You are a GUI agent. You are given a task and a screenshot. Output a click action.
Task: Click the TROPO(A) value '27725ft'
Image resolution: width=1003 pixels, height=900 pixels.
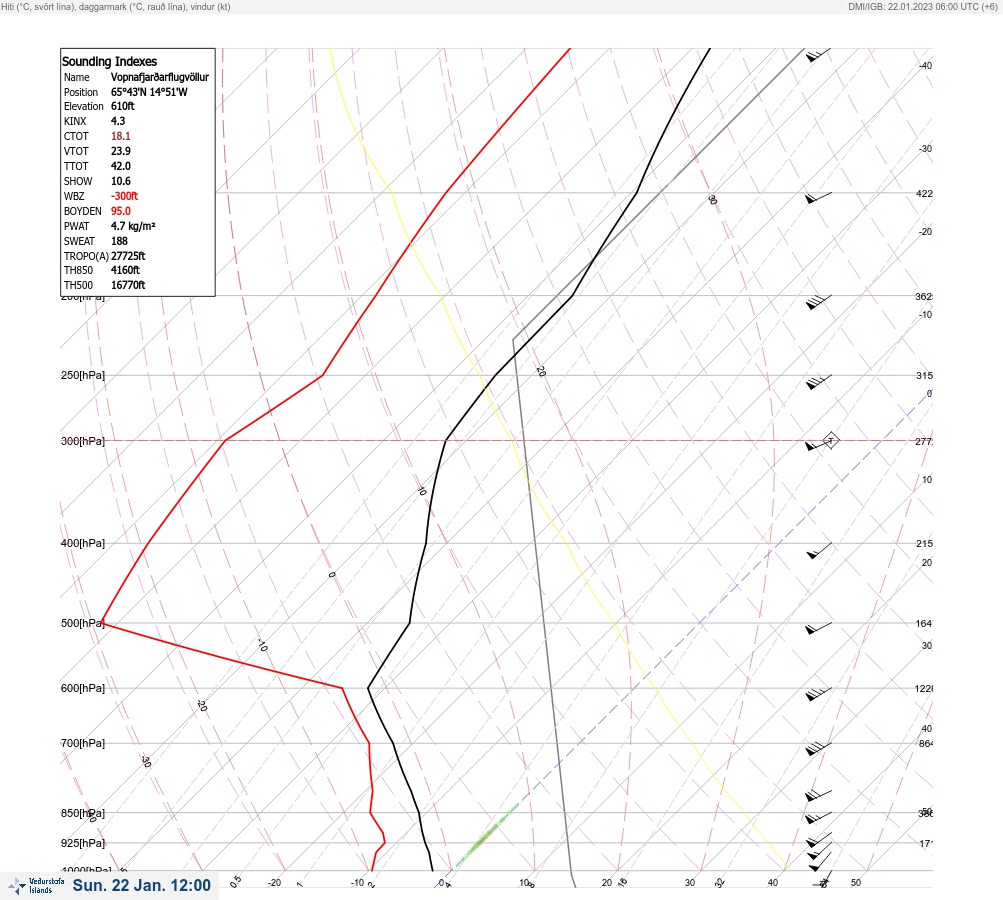[x=128, y=256]
